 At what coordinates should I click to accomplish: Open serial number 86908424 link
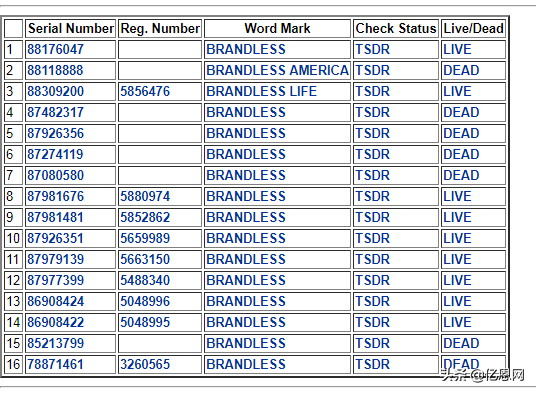tap(55, 302)
